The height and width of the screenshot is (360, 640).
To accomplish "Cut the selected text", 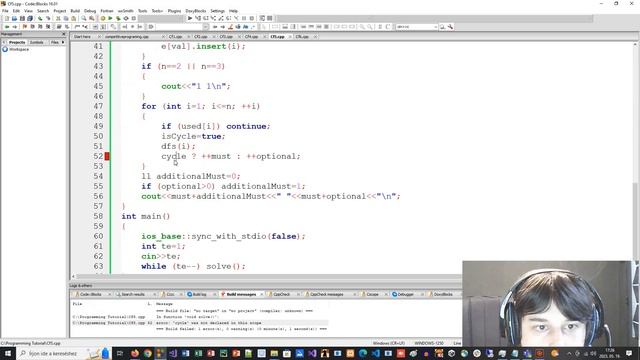I will pos(58,18).
